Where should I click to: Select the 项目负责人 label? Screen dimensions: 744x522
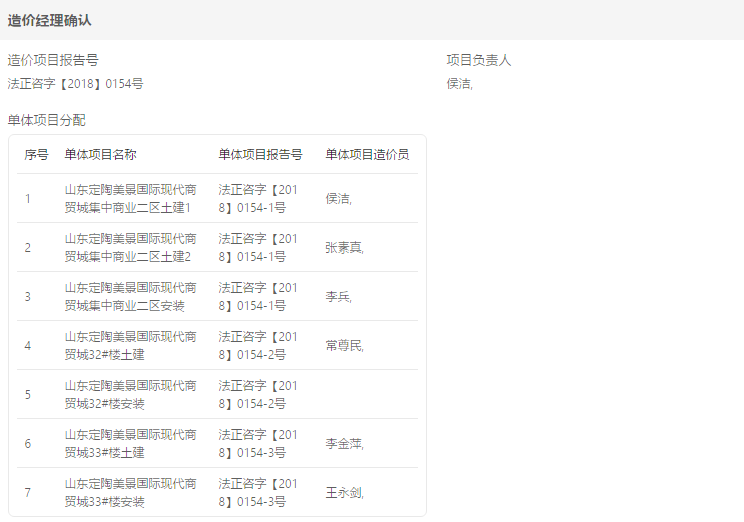tap(479, 60)
